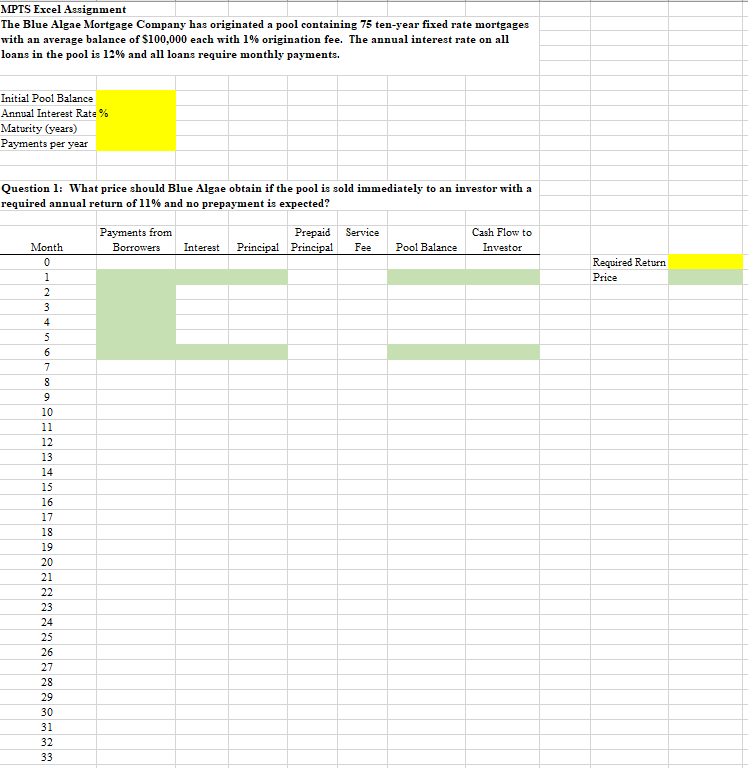Select the yellow Required Return input cell
The height and width of the screenshot is (768, 748).
(x=705, y=262)
